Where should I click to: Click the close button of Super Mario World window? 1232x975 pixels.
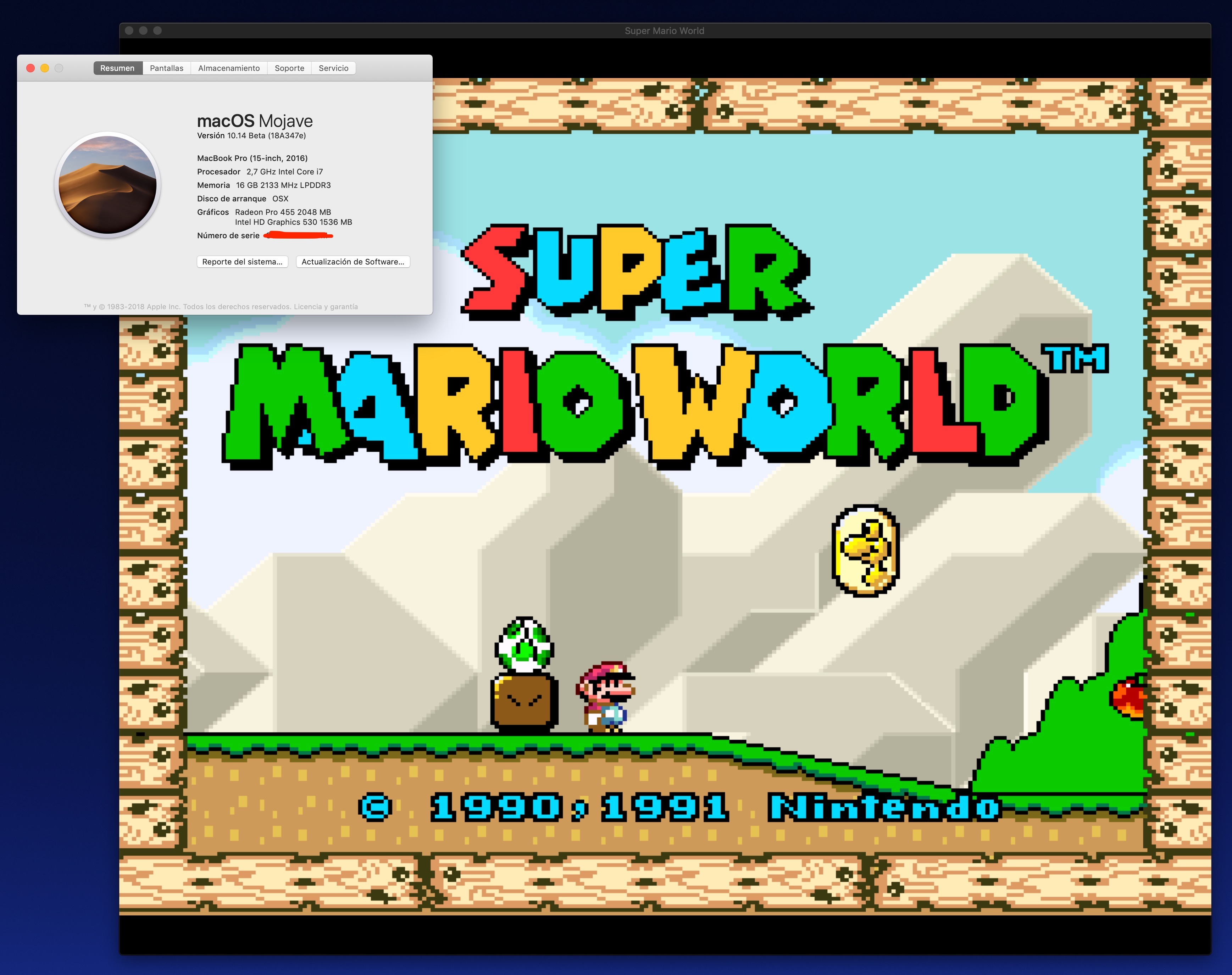[129, 30]
